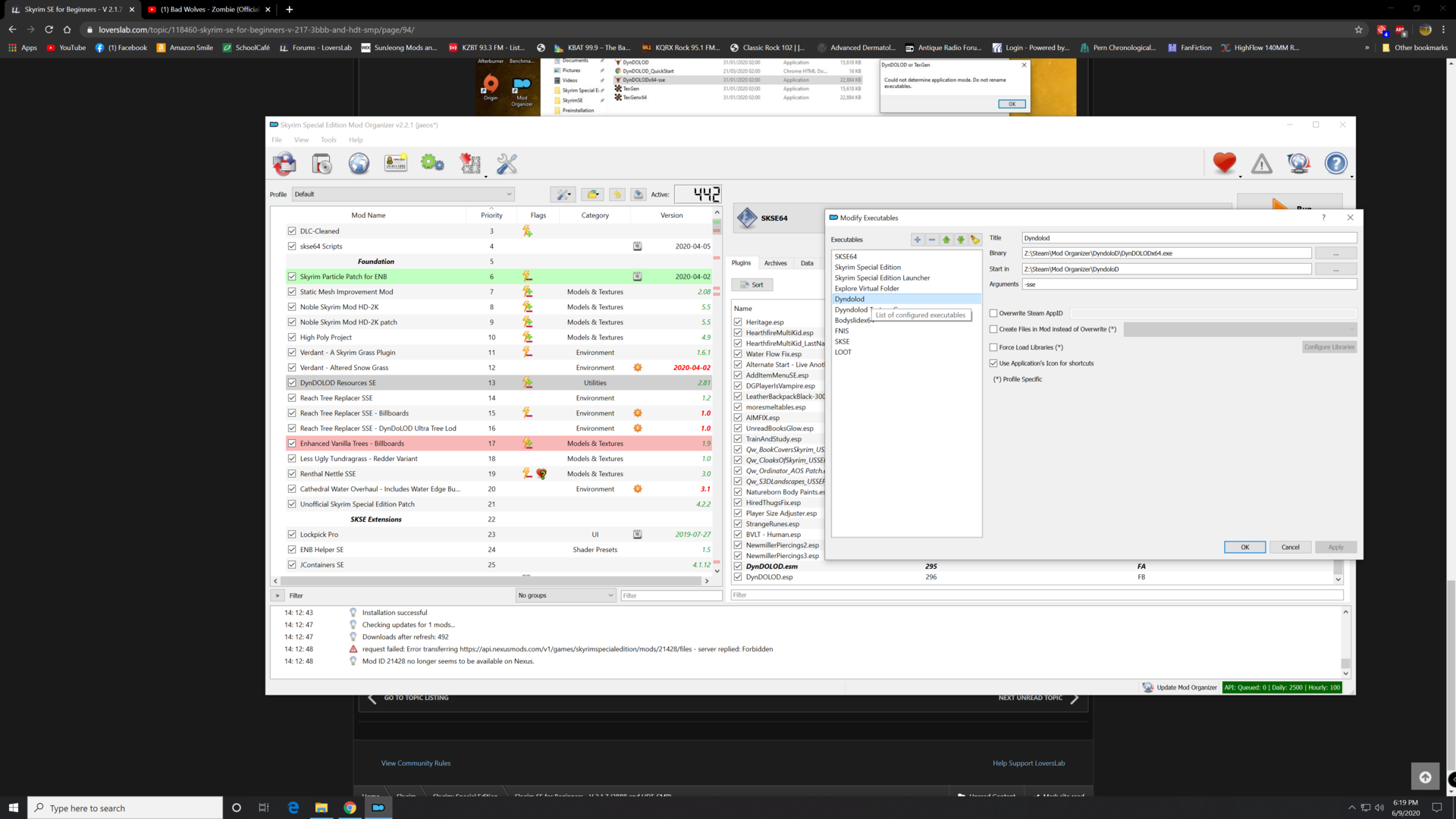Viewport: 1456px width, 819px height.
Task: Toggle Force Load Libraries checkbox
Action: (x=993, y=347)
